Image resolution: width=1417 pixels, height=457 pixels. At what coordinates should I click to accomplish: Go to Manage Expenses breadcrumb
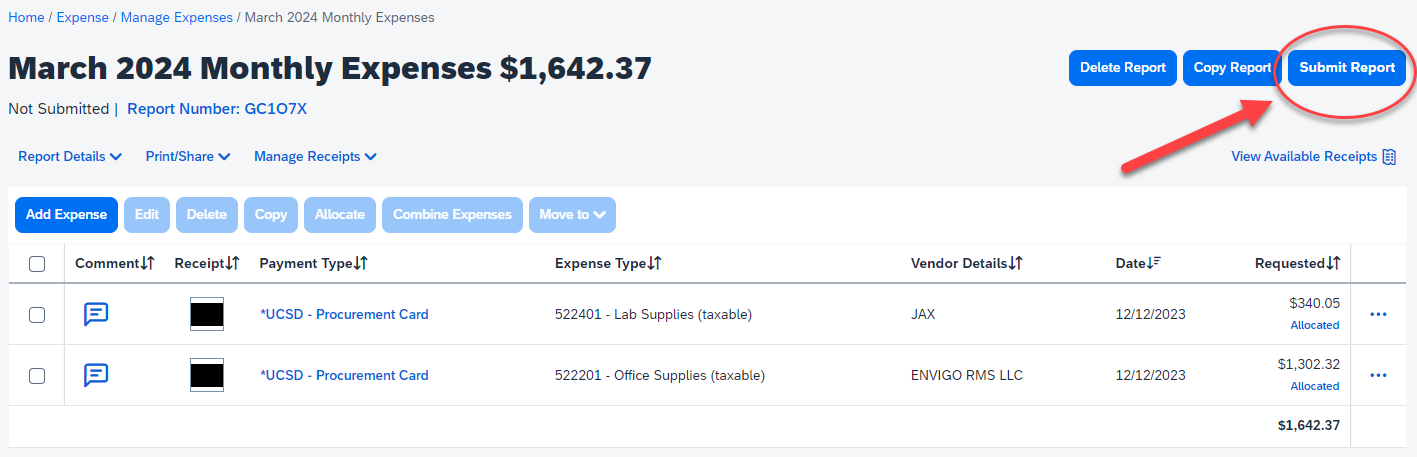(x=176, y=18)
